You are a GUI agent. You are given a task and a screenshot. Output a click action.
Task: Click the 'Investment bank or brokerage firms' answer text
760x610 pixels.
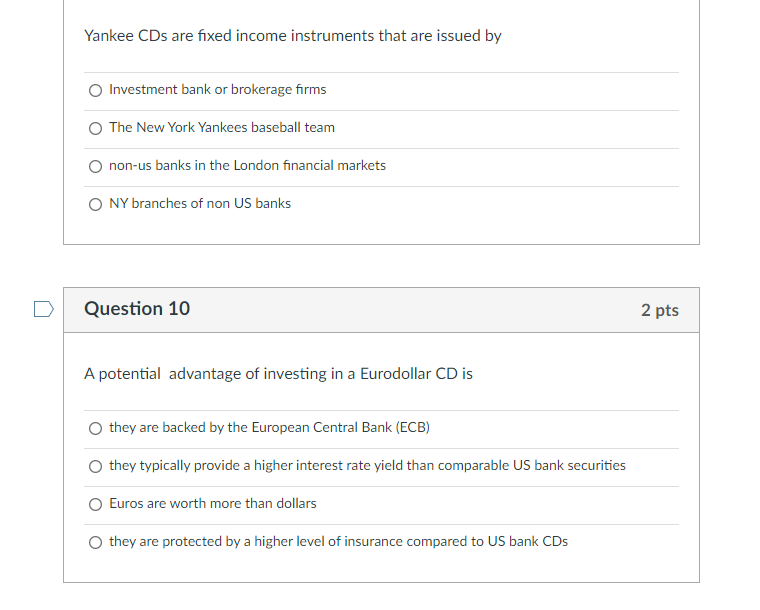[x=218, y=90]
